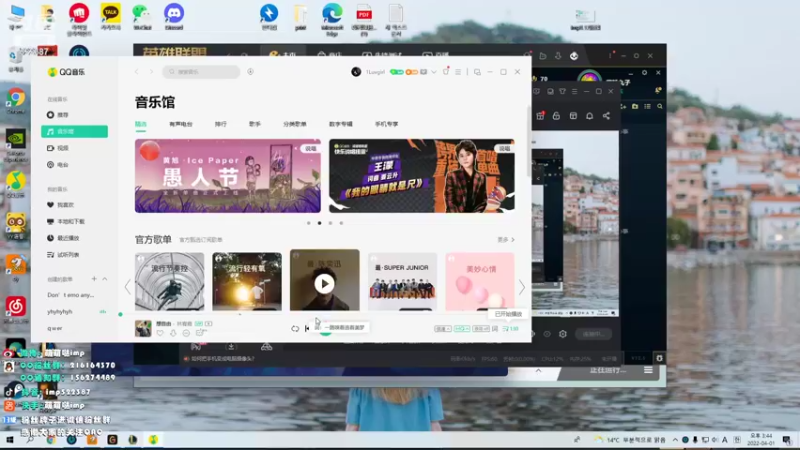Add a new playlist with plus icon
Viewport: 800px width, 450px height.
coord(94,279)
